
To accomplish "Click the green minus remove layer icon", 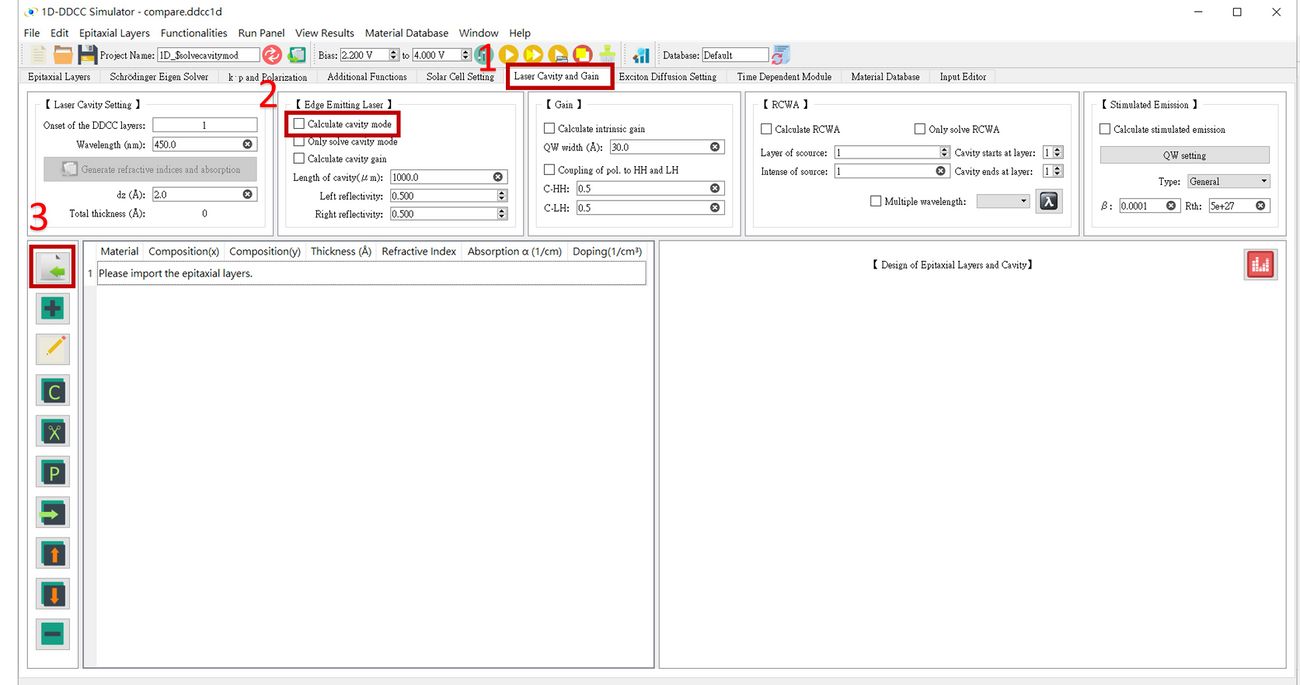I will click(x=52, y=633).
